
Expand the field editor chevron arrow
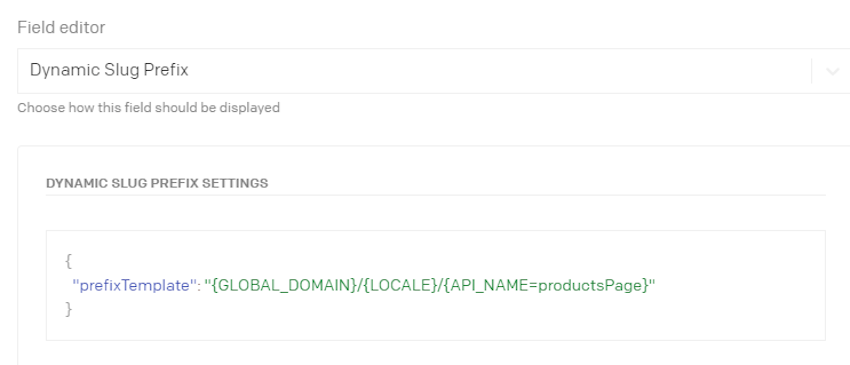(832, 71)
